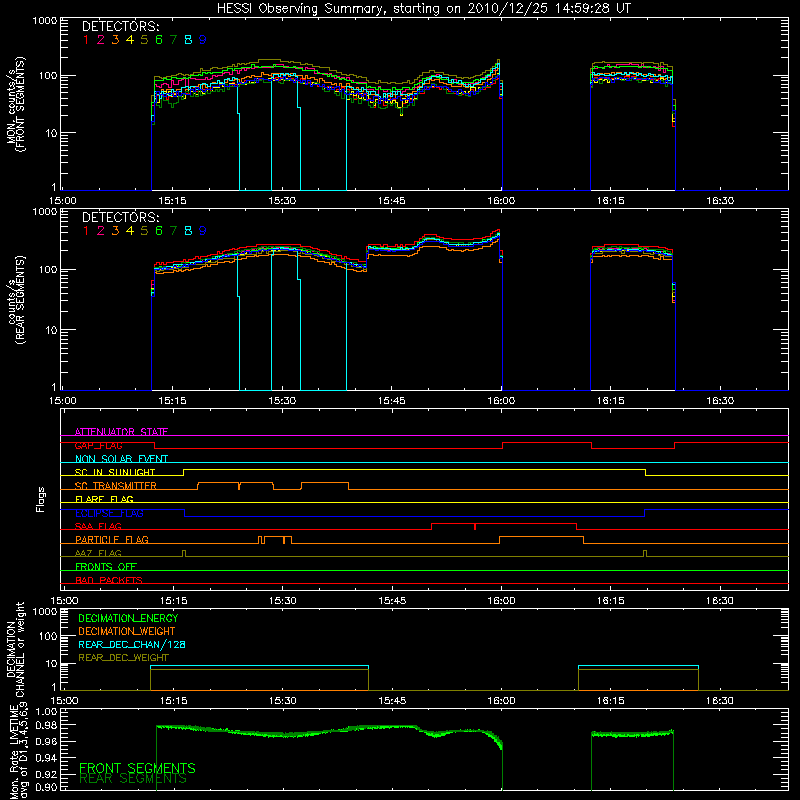
Task: Click 15:15 tick under decimation plot
Action: tap(173, 701)
